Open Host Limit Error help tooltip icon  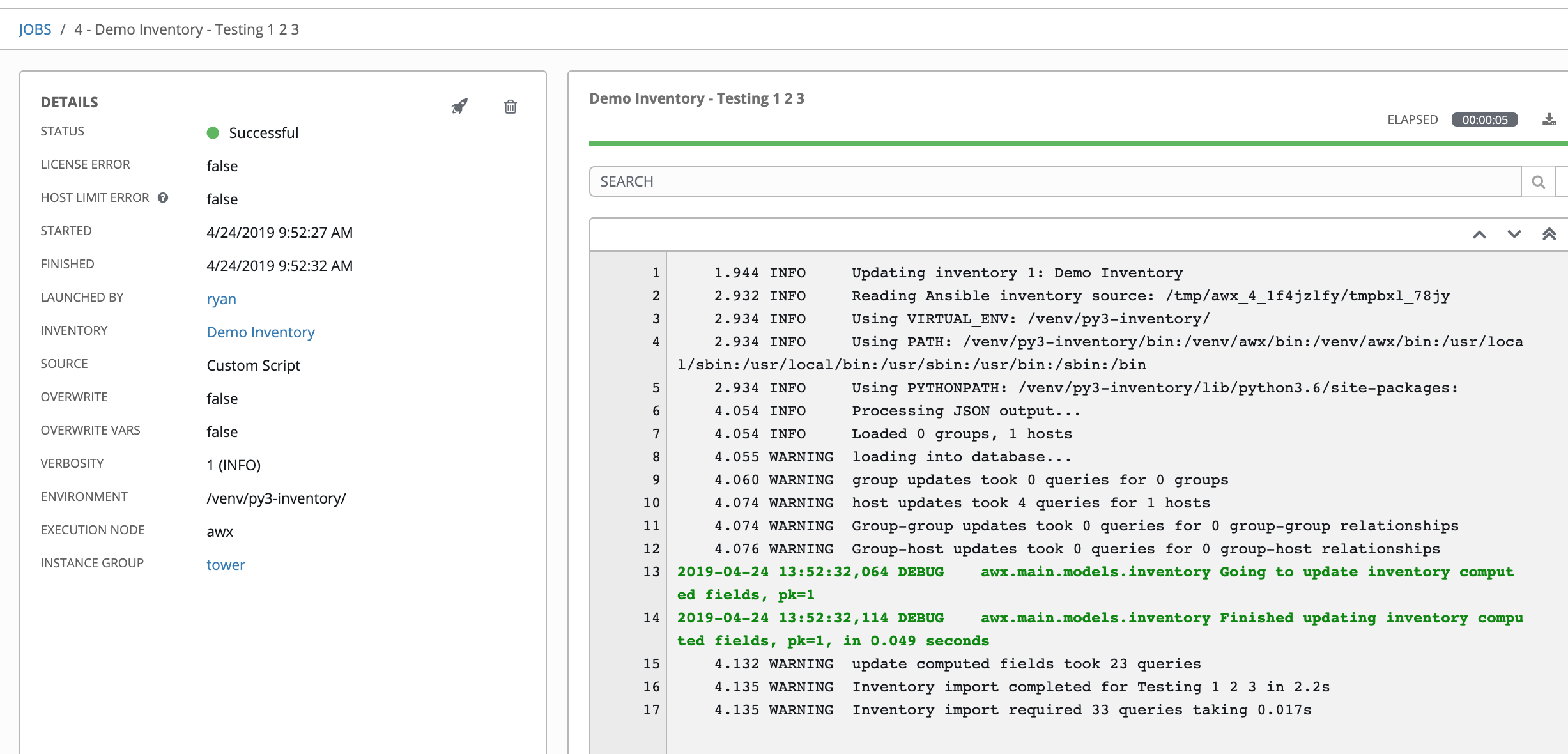coord(163,197)
